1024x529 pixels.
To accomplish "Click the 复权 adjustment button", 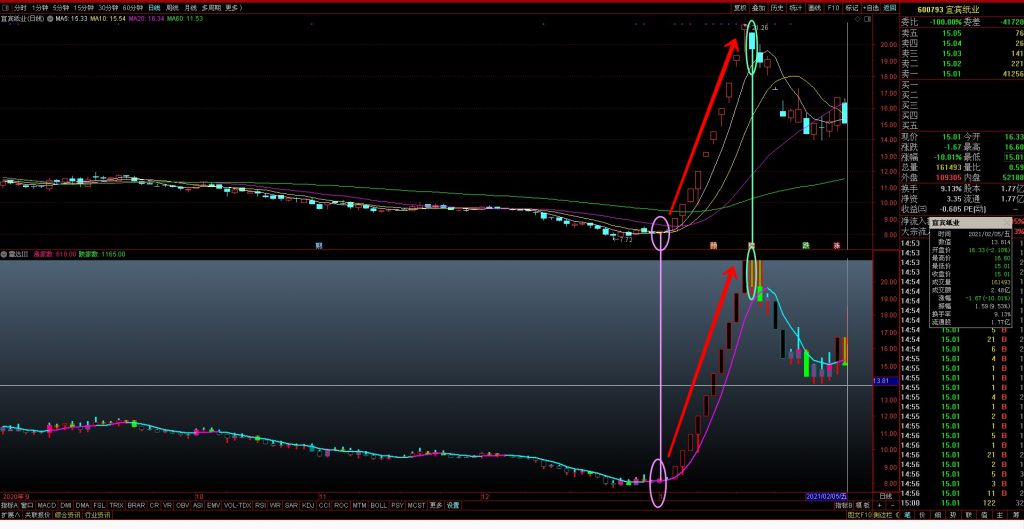I will [740, 7].
